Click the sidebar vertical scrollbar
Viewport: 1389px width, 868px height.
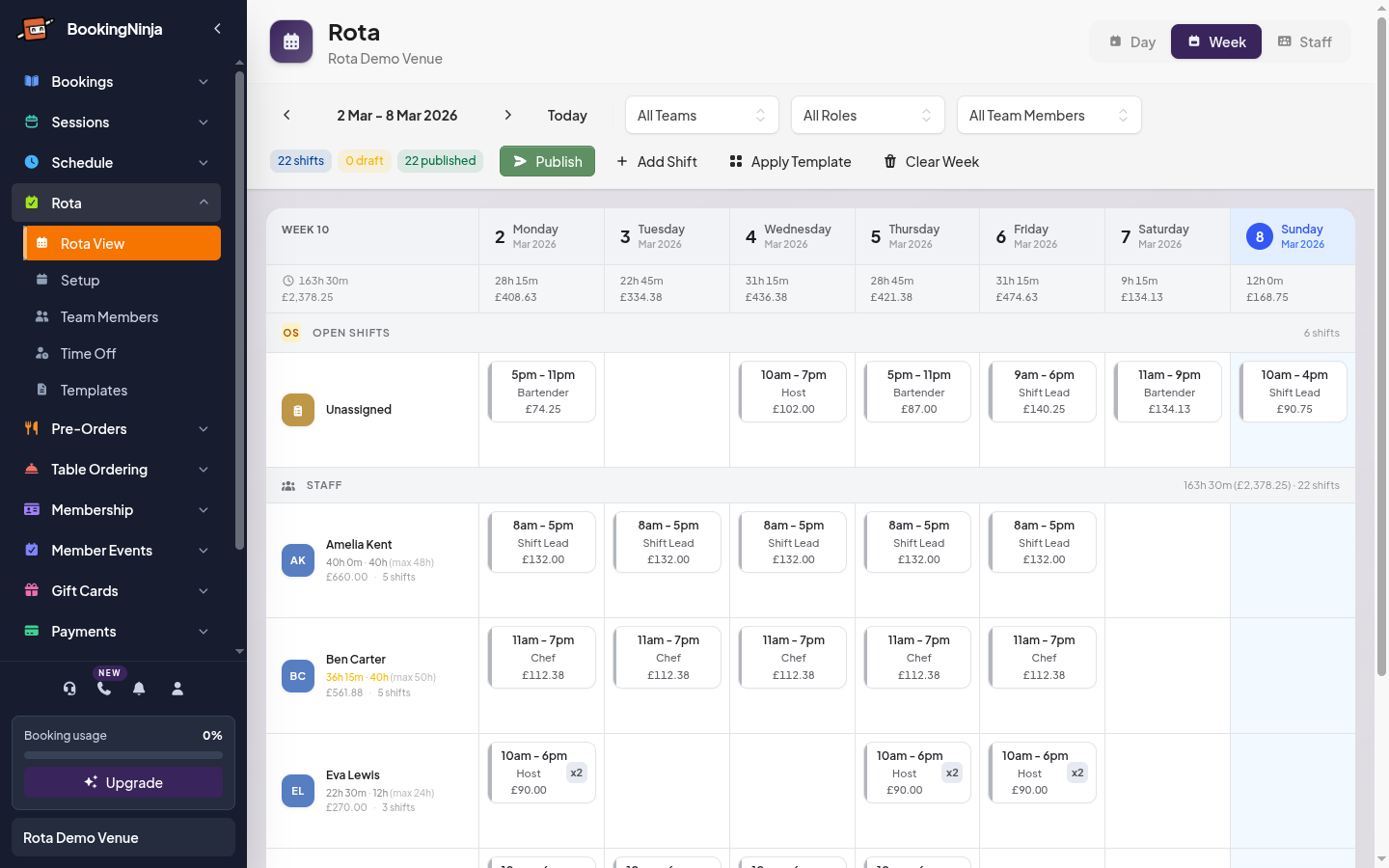239,309
